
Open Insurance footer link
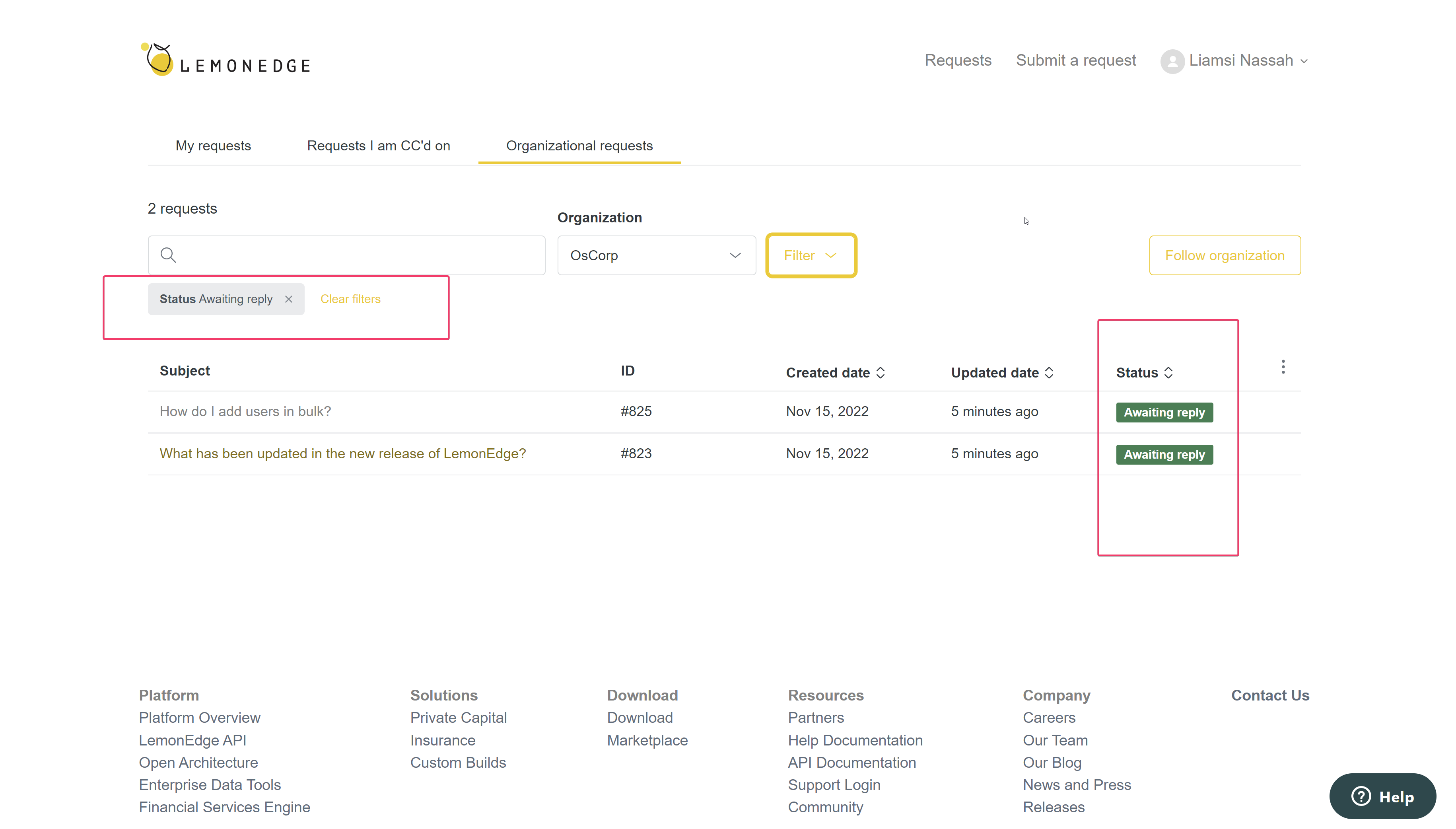(442, 740)
